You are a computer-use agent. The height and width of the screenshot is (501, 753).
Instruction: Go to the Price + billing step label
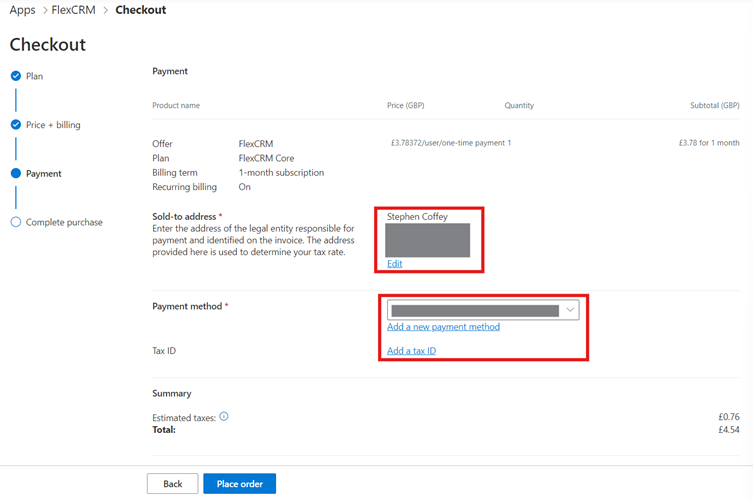pyautogui.click(x=53, y=125)
